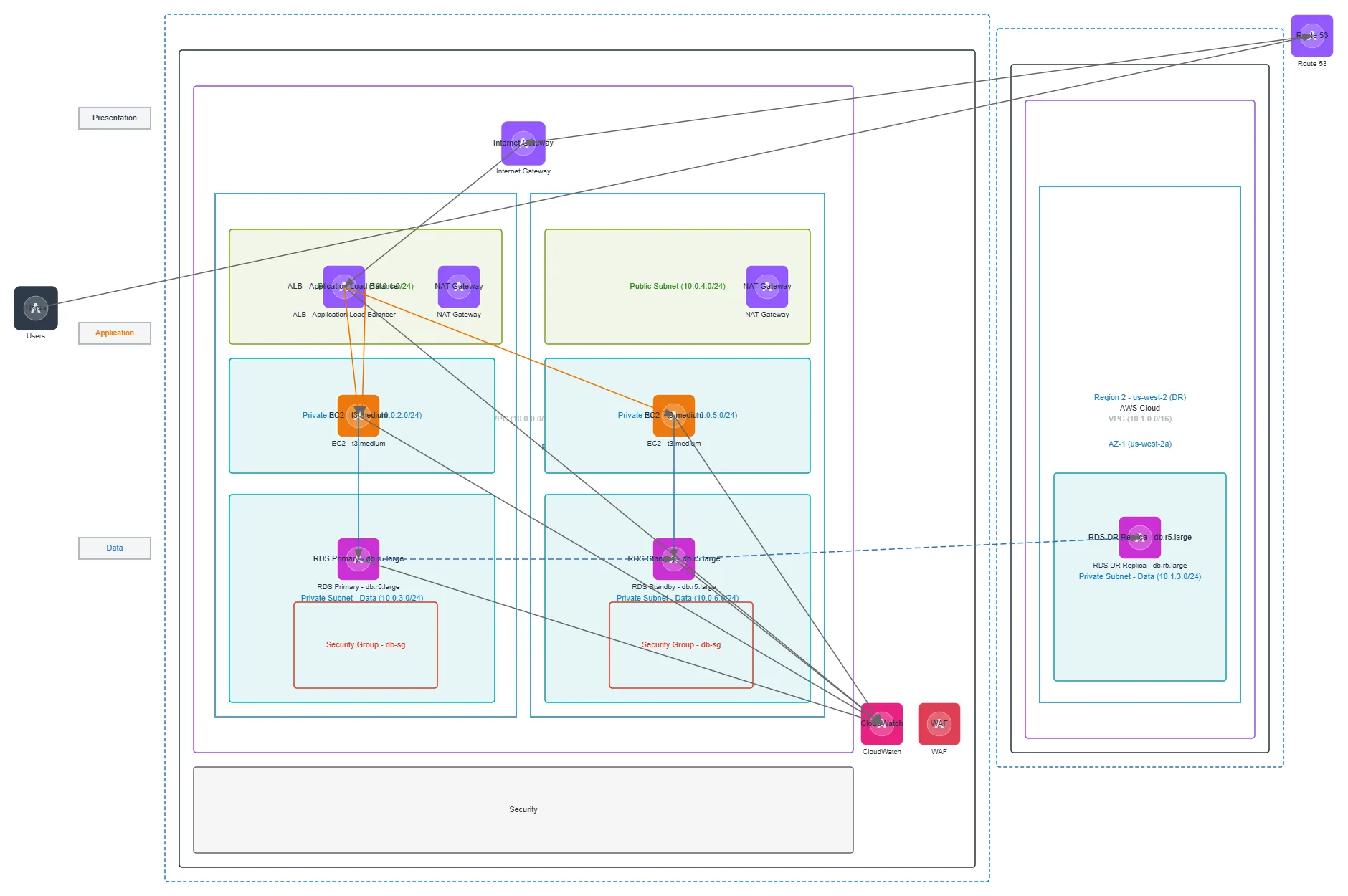Viewport: 1348px width, 896px height.
Task: Click the AWS Cloud label in Region 2
Action: [1140, 409]
